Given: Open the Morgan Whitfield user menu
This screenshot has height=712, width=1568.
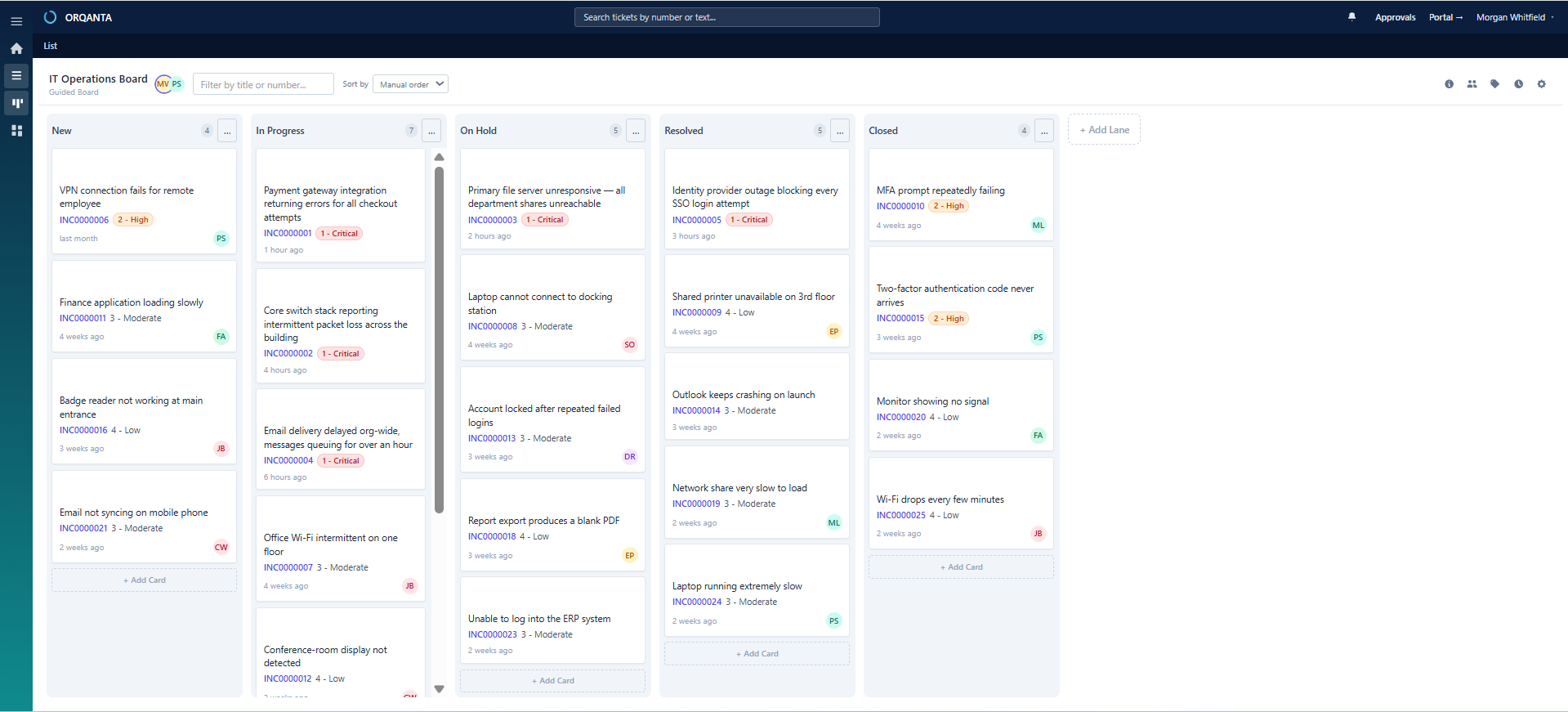Looking at the screenshot, I should pyautogui.click(x=1515, y=17).
